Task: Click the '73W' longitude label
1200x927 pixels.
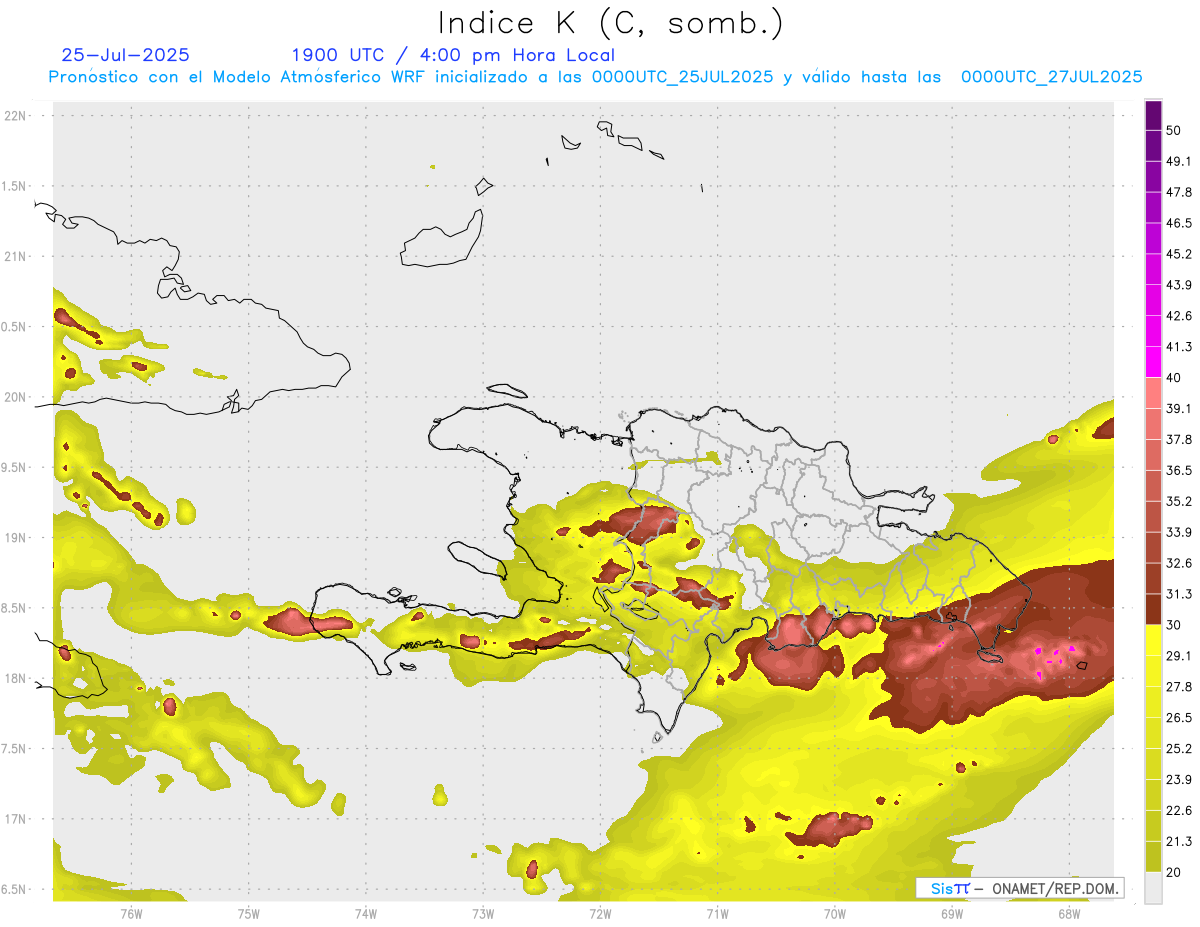Action: pos(483,914)
